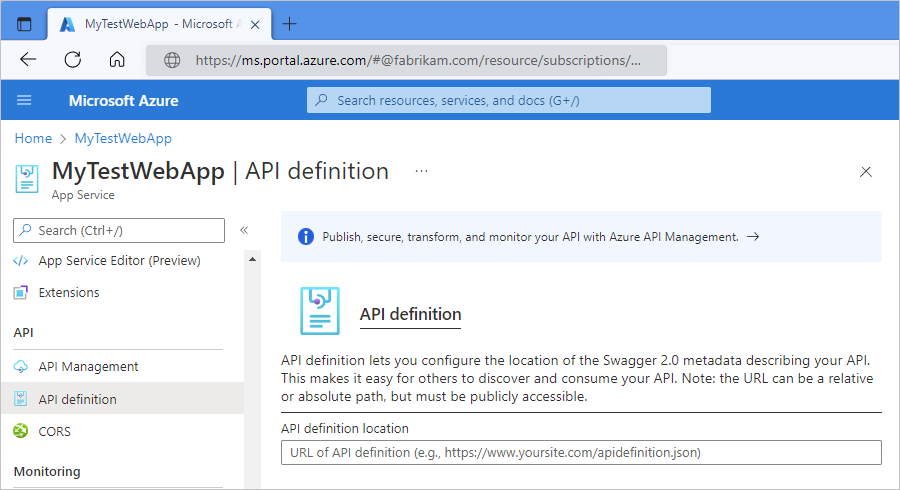900x490 pixels.
Task: Click the Microsoft Azure logo text
Action: [123, 100]
